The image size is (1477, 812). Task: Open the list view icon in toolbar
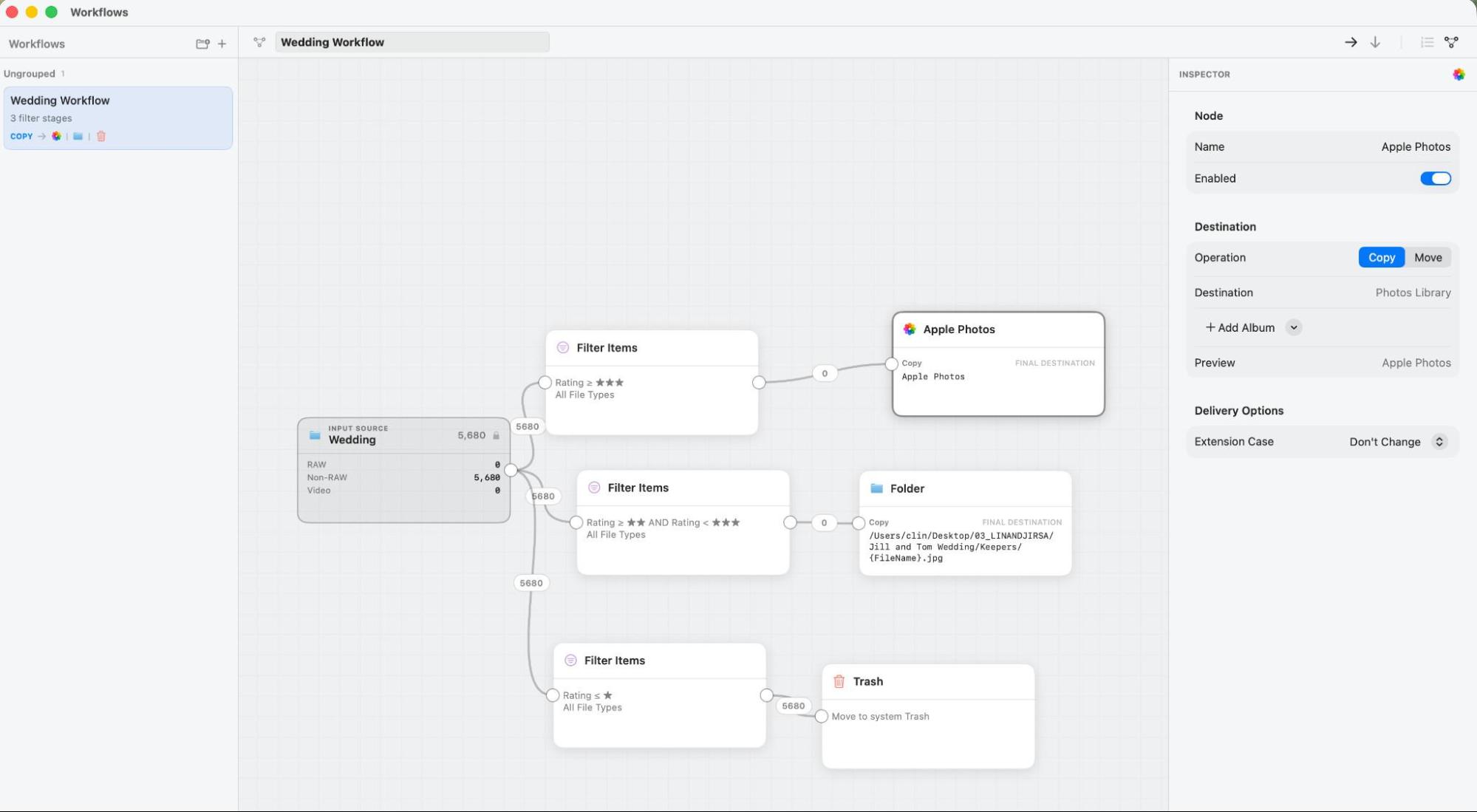pyautogui.click(x=1427, y=42)
